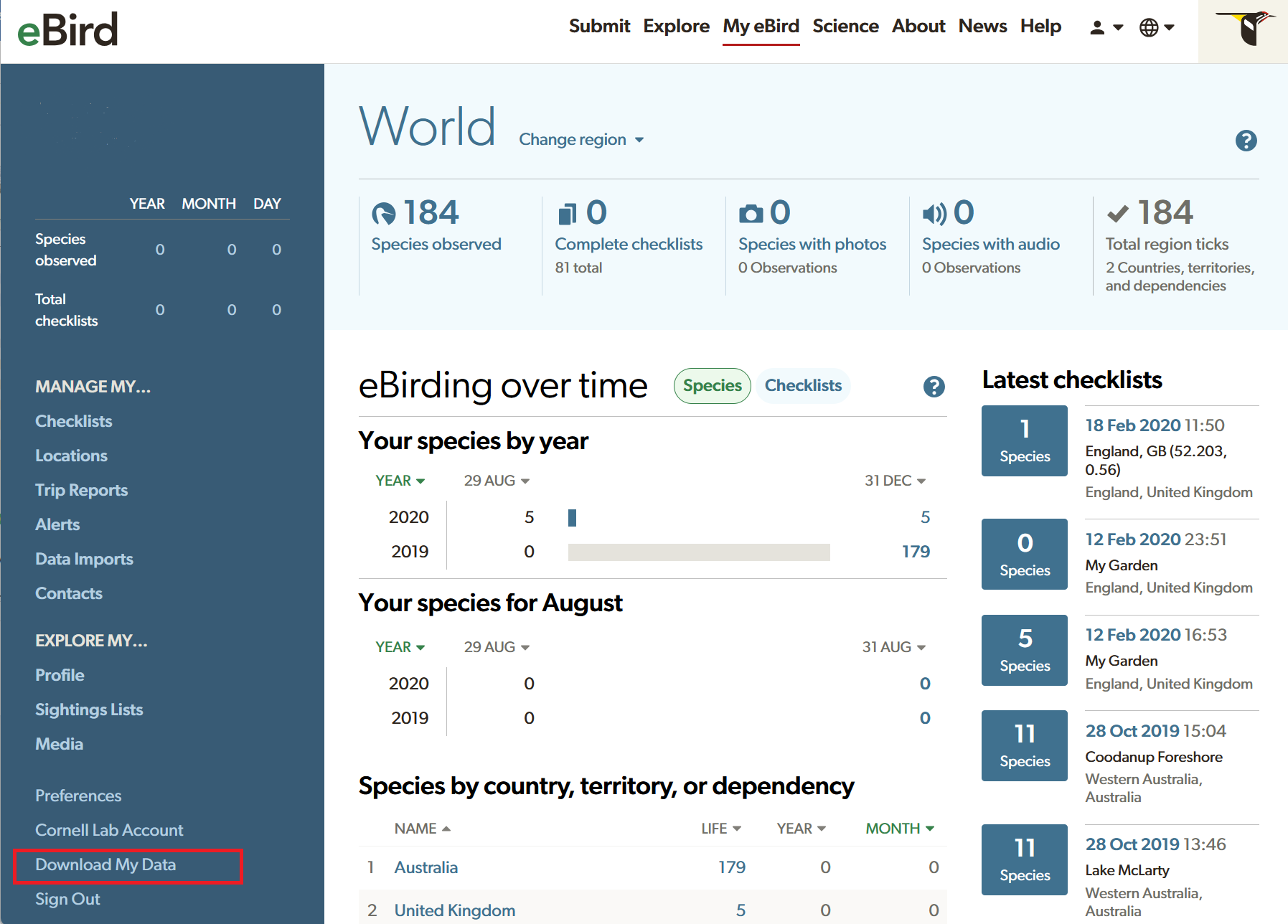
Task: Open 29 AUG dropdown under species by year
Action: [497, 481]
